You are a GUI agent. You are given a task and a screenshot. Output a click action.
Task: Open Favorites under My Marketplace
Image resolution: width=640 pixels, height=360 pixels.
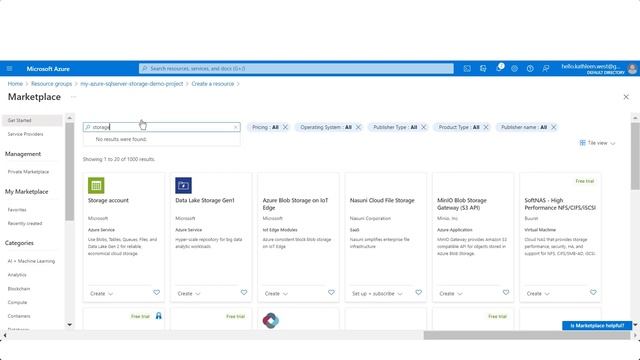pyautogui.click(x=17, y=210)
